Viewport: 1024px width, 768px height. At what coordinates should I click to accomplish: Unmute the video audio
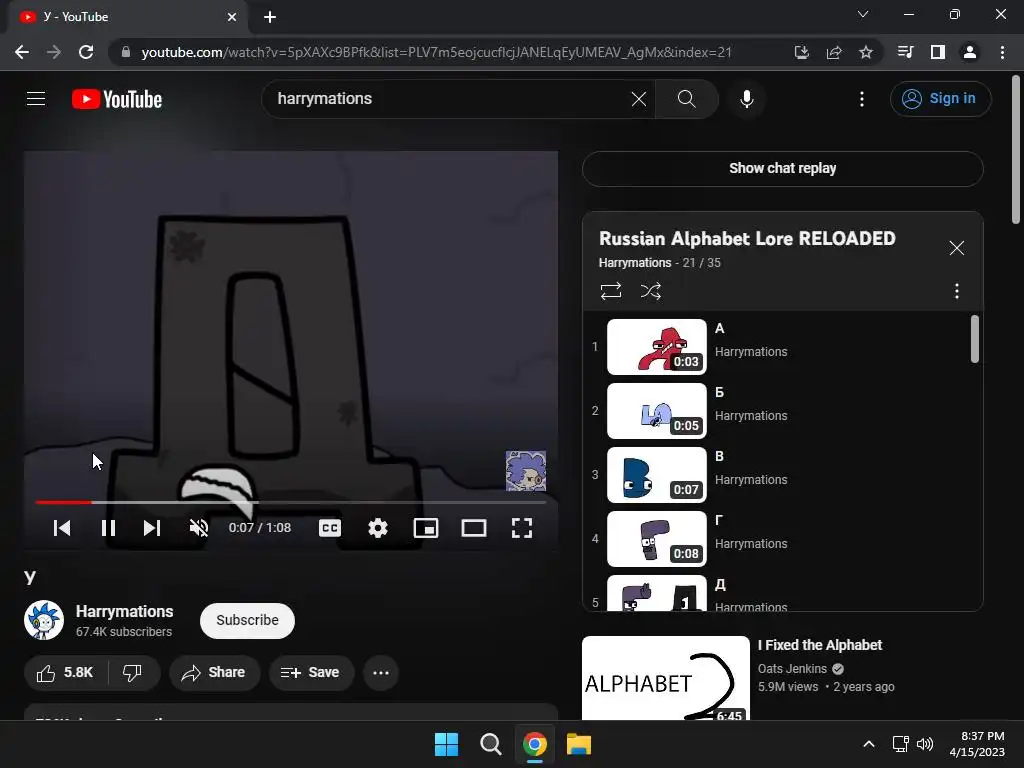click(x=199, y=528)
